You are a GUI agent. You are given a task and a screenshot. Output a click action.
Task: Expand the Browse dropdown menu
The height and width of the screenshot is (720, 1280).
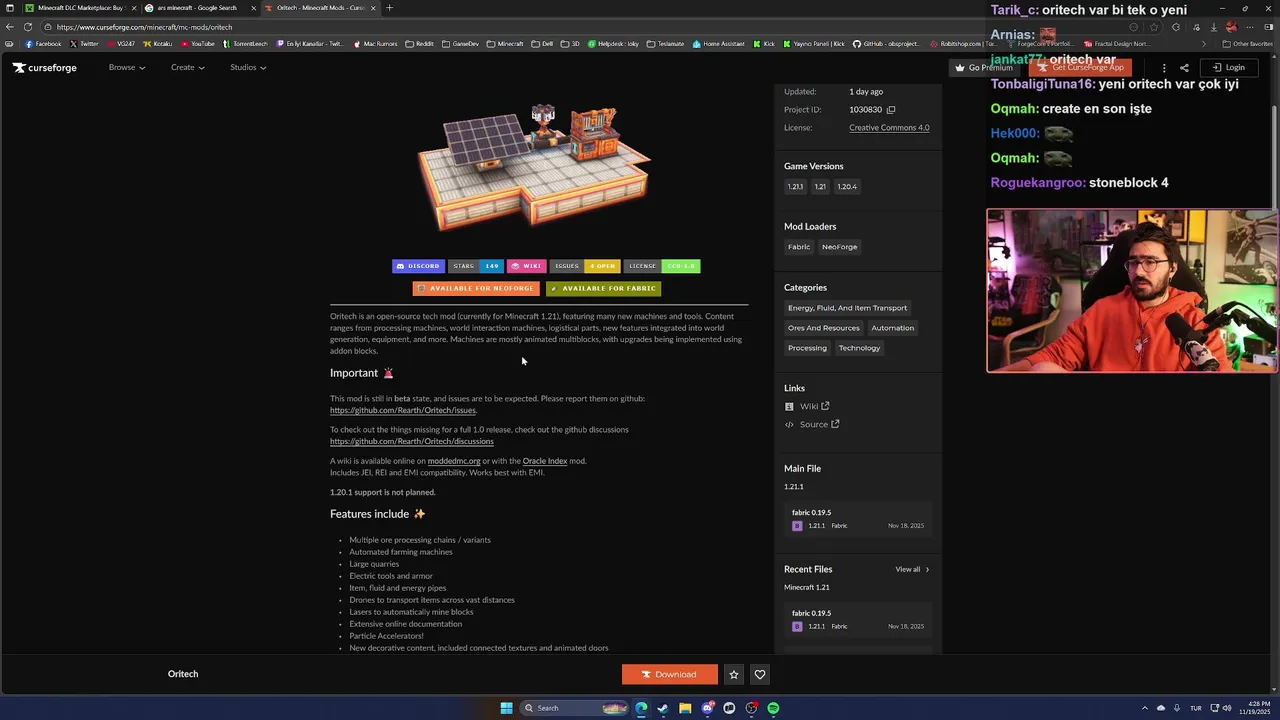(127, 67)
